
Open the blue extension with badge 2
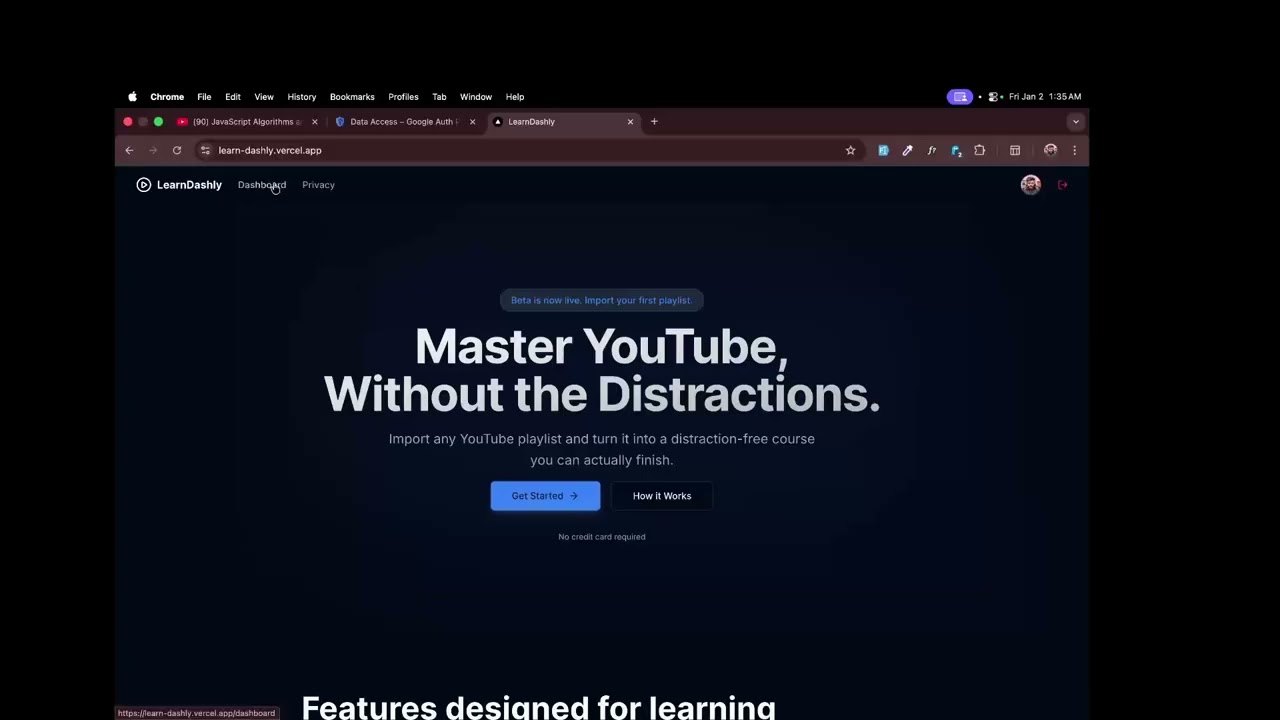[x=956, y=151]
